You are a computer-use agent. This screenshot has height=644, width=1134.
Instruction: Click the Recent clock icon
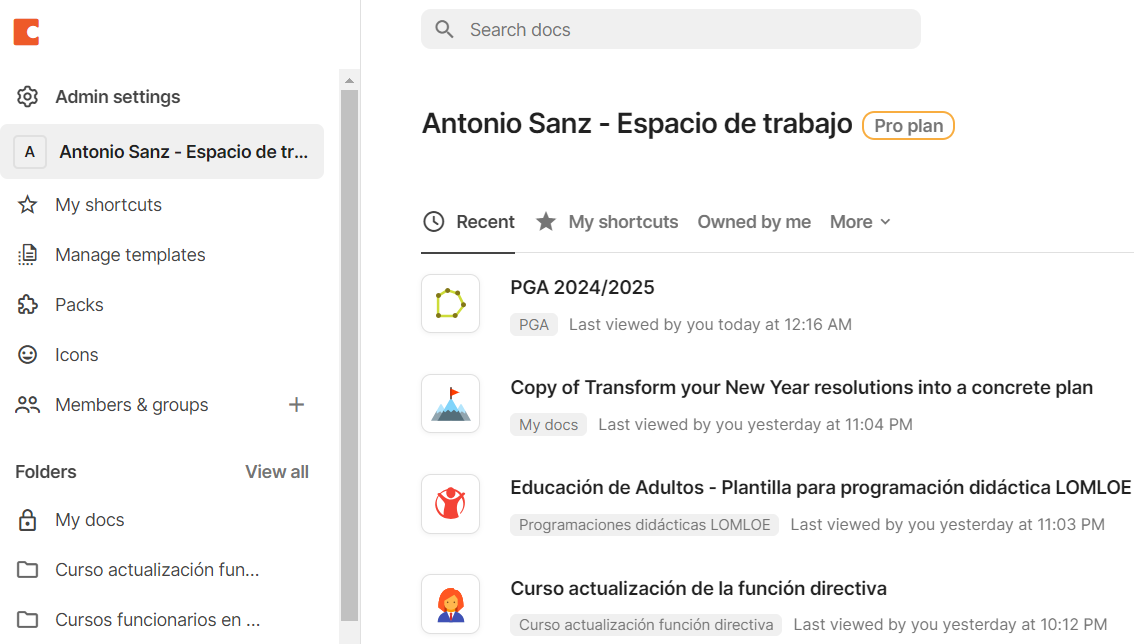(x=433, y=221)
